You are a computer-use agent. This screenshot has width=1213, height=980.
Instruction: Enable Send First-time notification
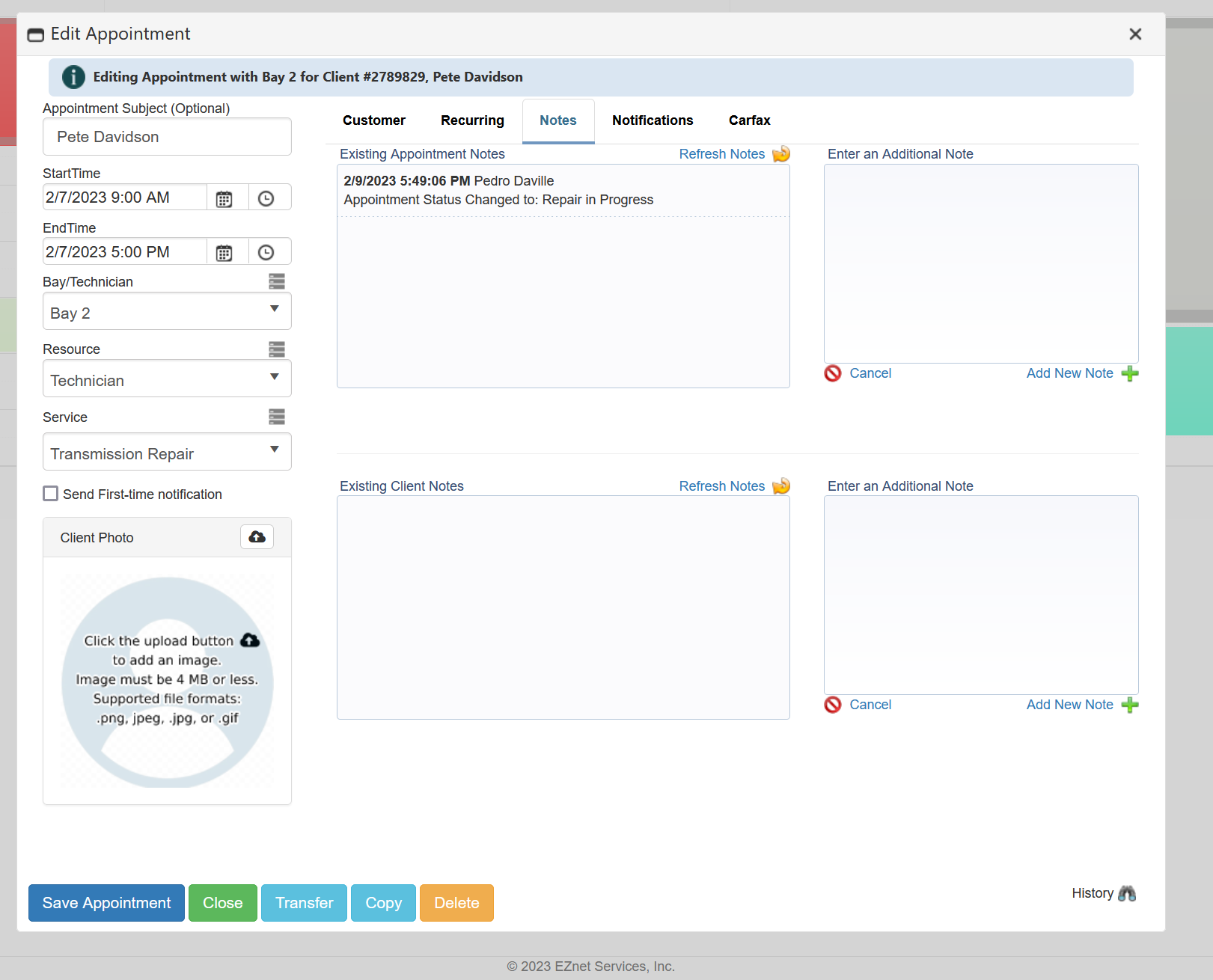click(x=50, y=493)
